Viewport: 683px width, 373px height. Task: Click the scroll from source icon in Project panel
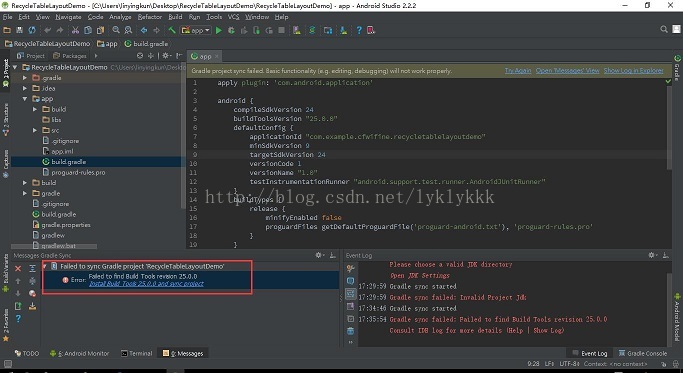click(x=140, y=56)
